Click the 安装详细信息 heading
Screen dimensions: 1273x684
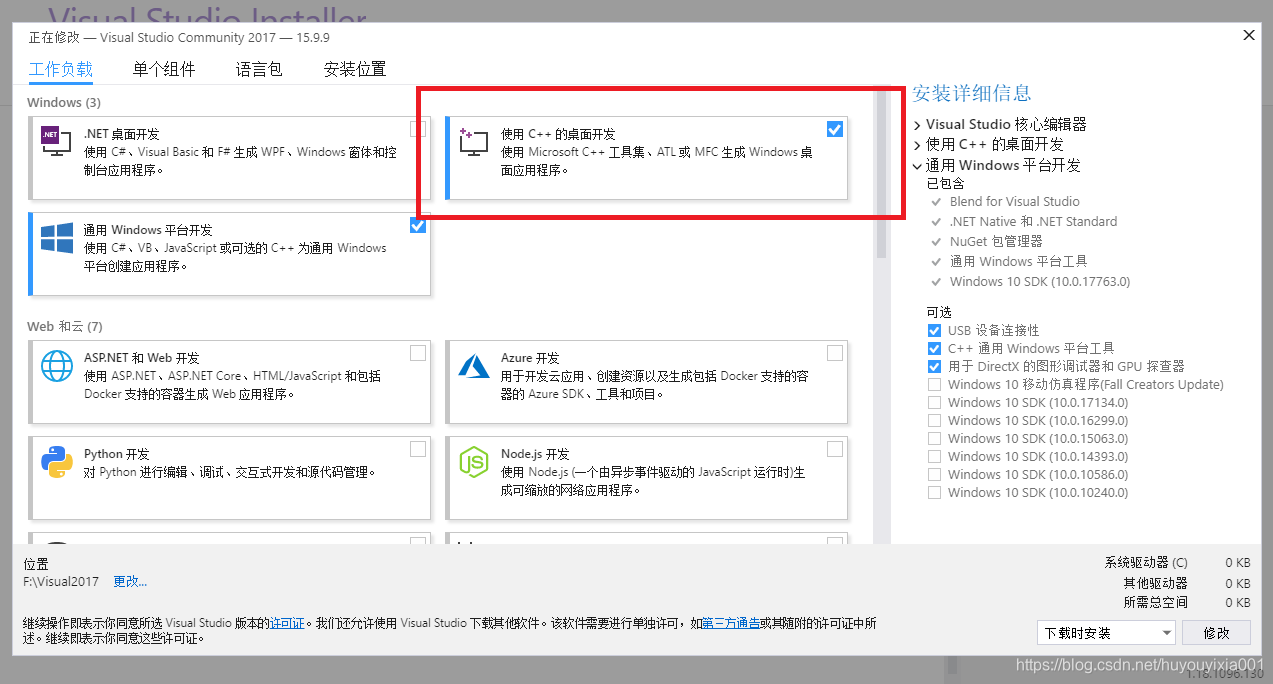click(x=971, y=93)
